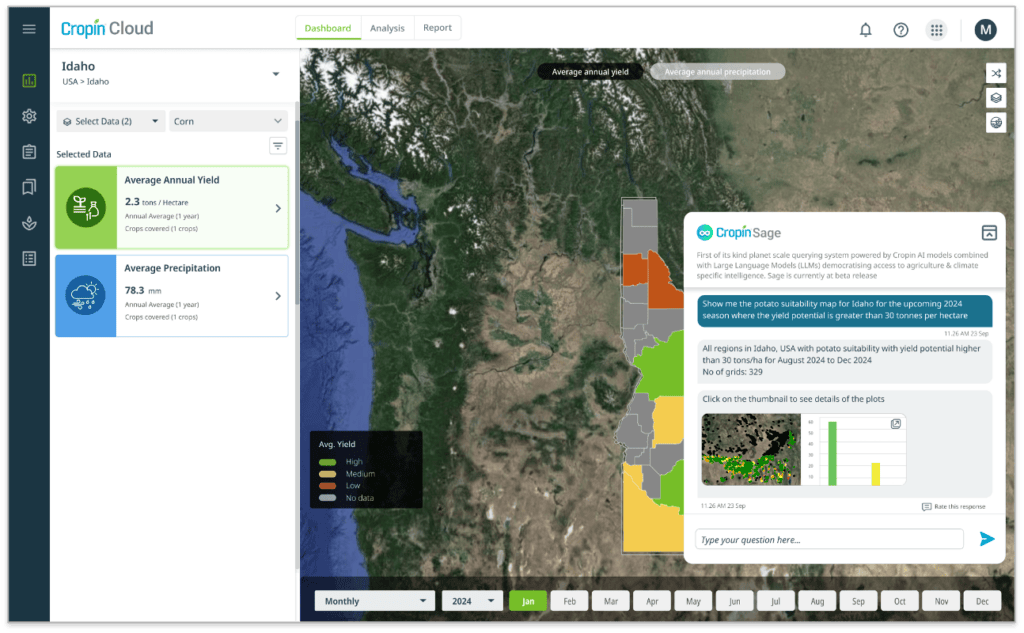1024x633 pixels.
Task: Open the Corn crop dropdown
Action: 228,120
